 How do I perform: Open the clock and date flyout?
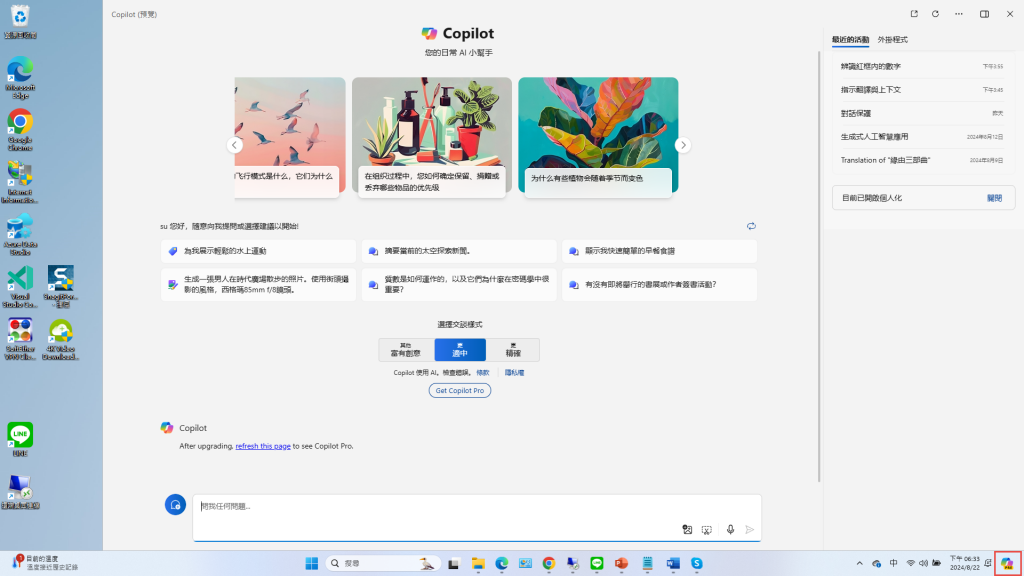pos(965,563)
